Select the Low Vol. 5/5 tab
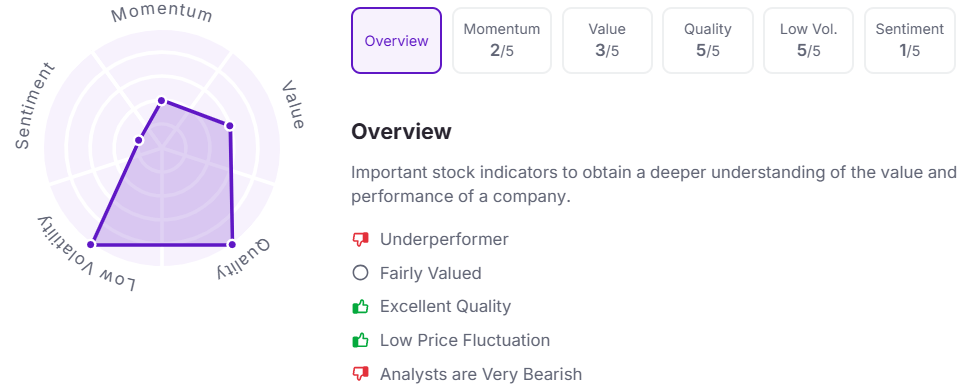 (x=809, y=41)
